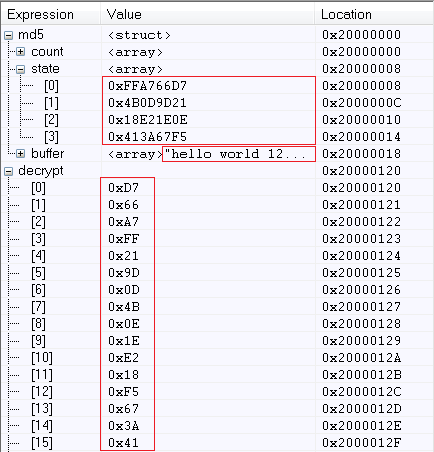Click location 0x20000126

click(x=361, y=290)
